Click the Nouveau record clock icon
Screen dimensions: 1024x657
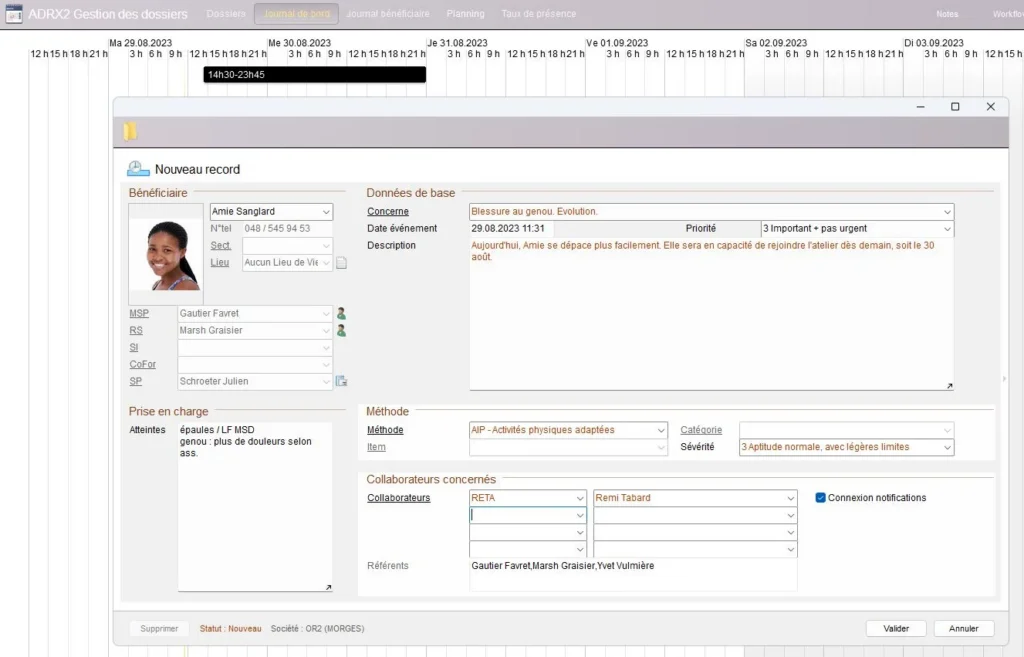pos(138,169)
